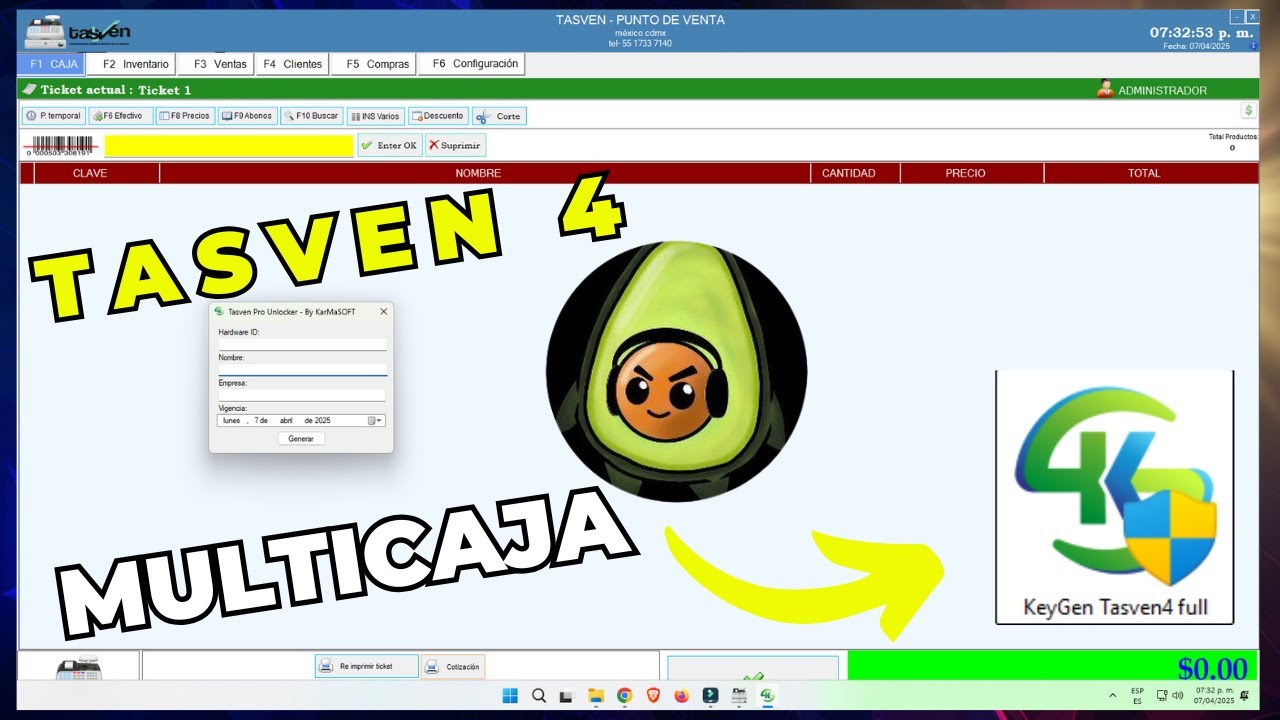This screenshot has width=1280, height=720.
Task: Click the green dollar icon under ADMINISTRADOR
Action: tap(1248, 110)
